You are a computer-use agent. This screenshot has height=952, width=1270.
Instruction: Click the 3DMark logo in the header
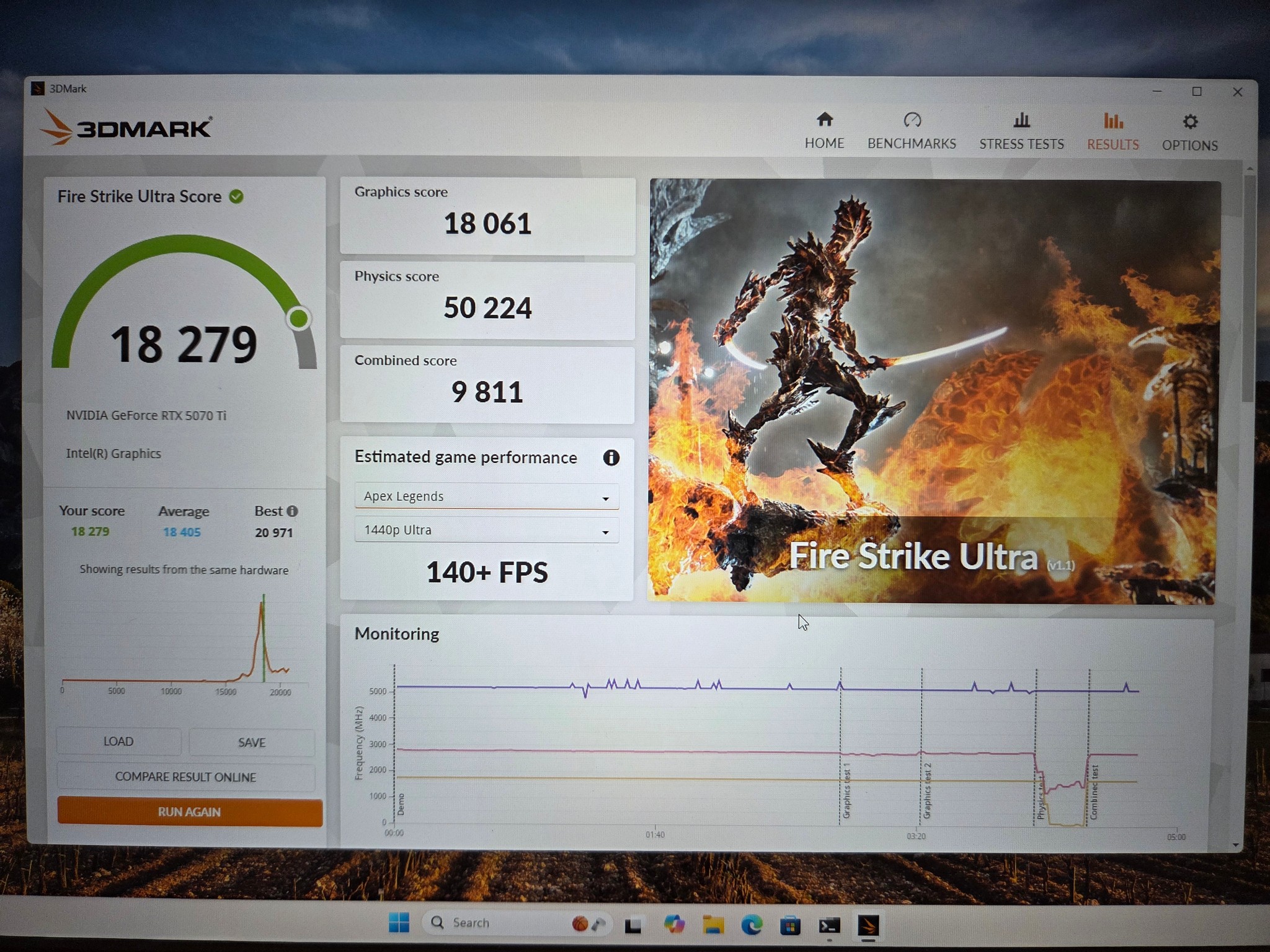127,127
